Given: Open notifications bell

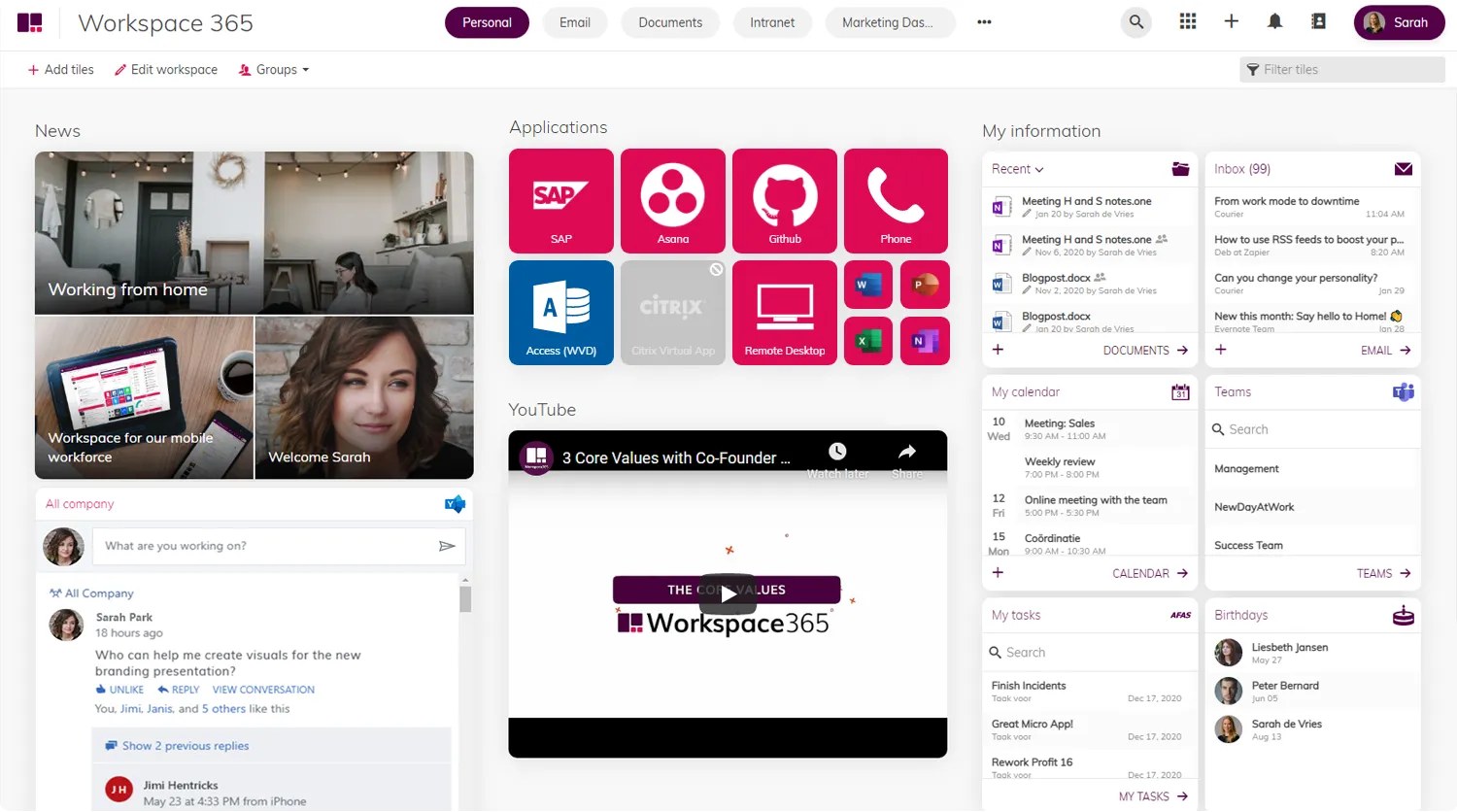Looking at the screenshot, I should point(1275,21).
